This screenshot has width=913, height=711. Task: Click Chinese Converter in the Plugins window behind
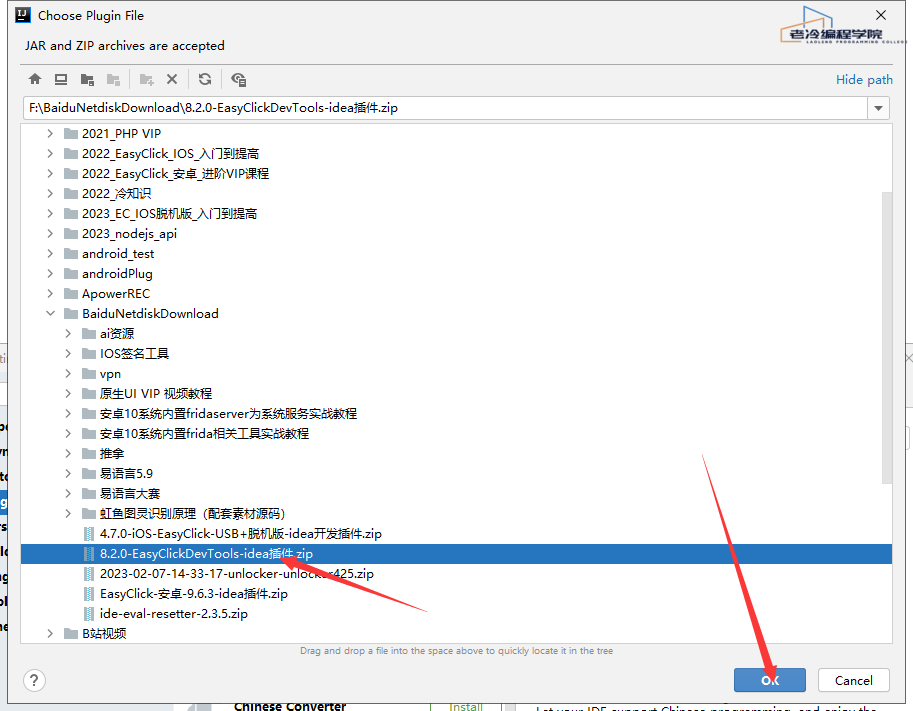tap(290, 706)
